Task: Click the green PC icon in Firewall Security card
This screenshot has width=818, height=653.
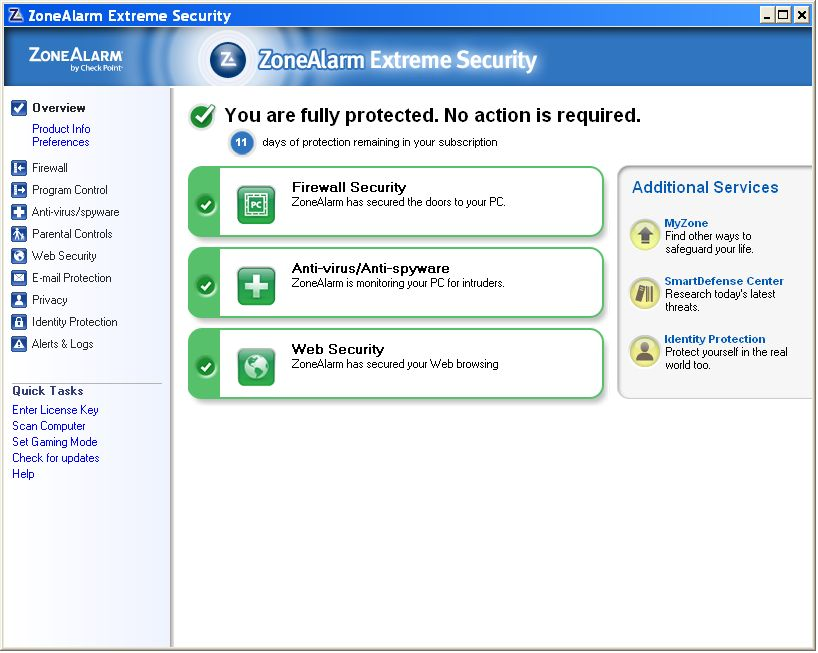Action: (256, 204)
